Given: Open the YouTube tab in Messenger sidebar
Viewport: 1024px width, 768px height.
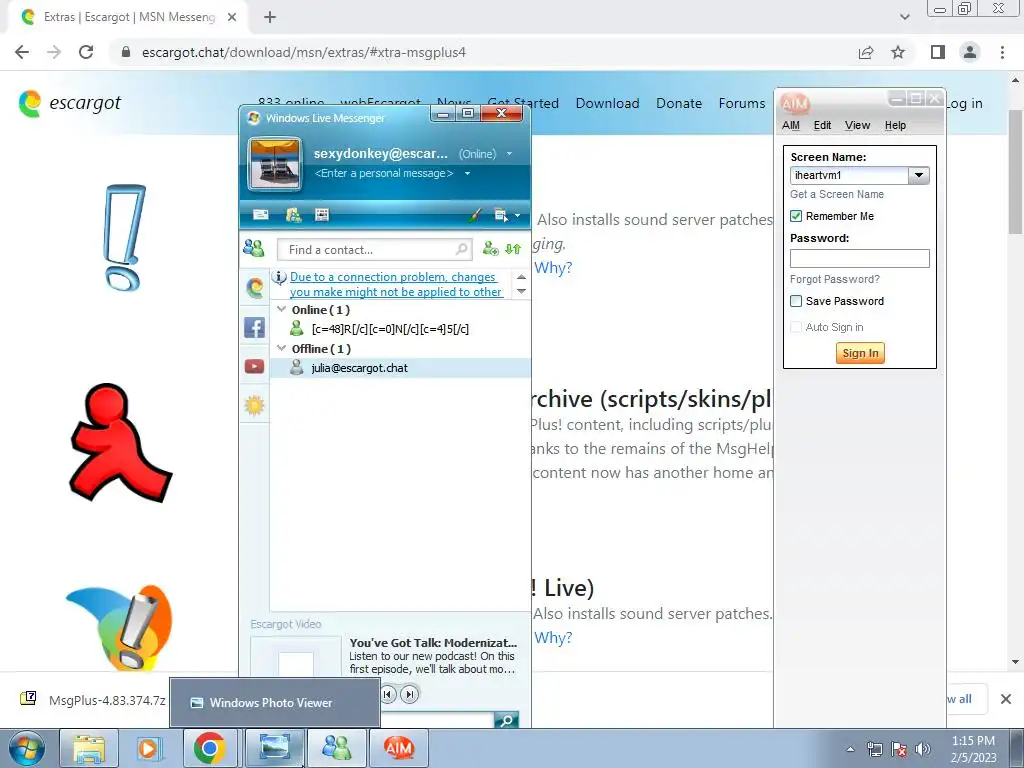Looking at the screenshot, I should [x=255, y=366].
